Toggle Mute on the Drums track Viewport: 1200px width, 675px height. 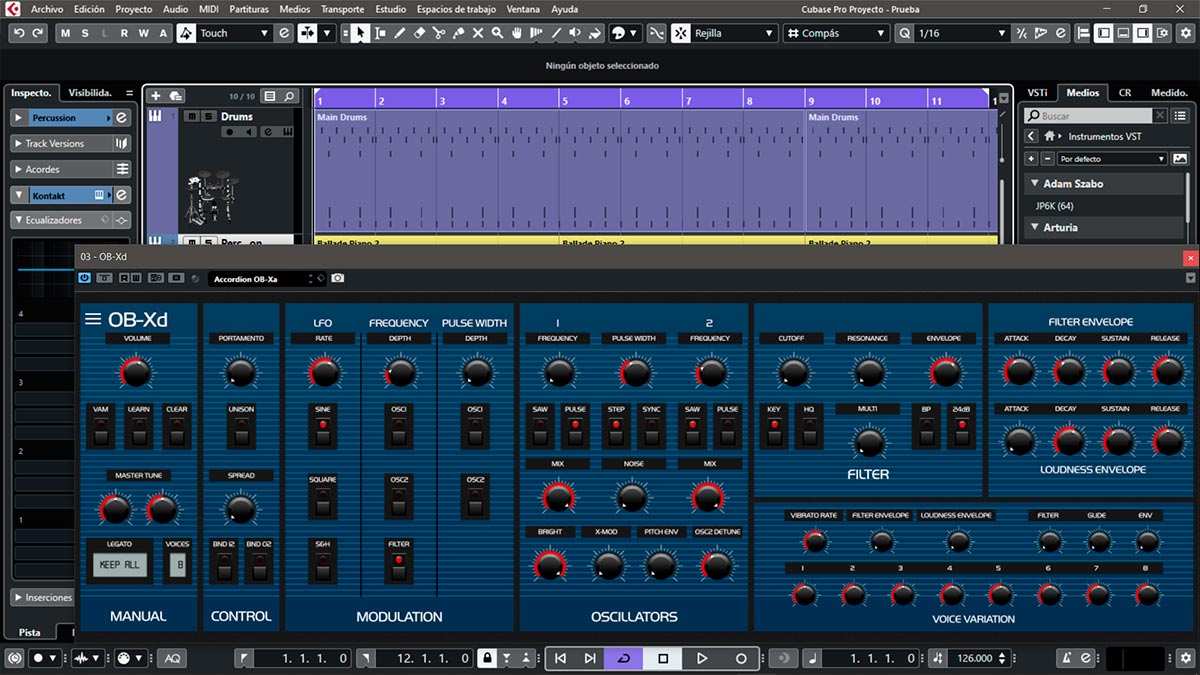click(192, 116)
